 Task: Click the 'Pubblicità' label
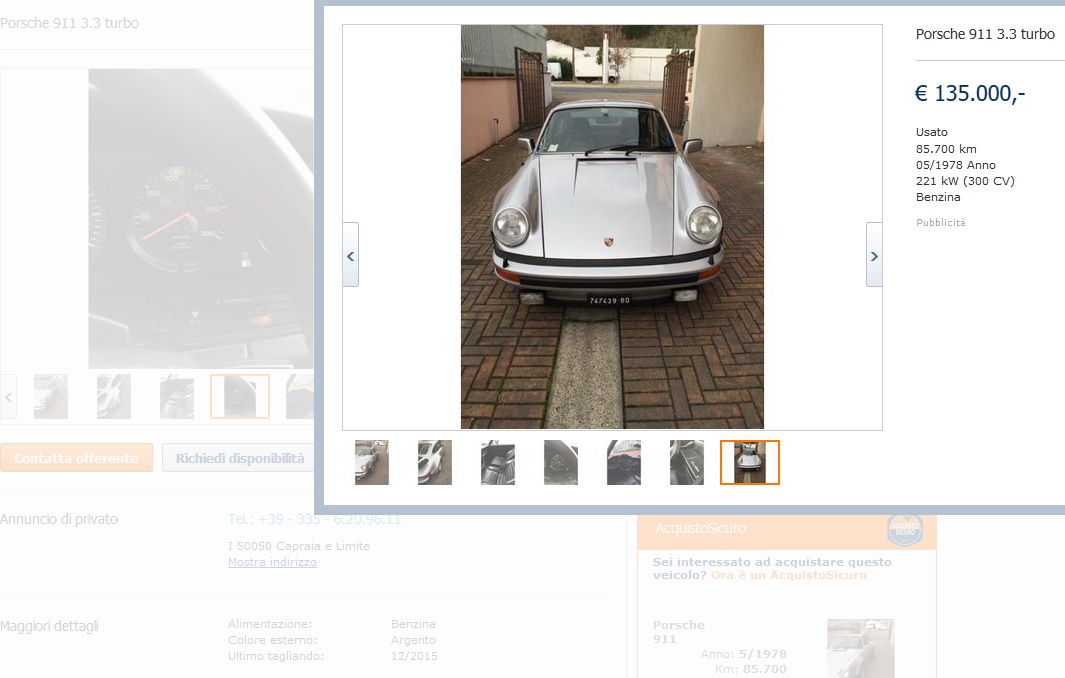pos(941,222)
